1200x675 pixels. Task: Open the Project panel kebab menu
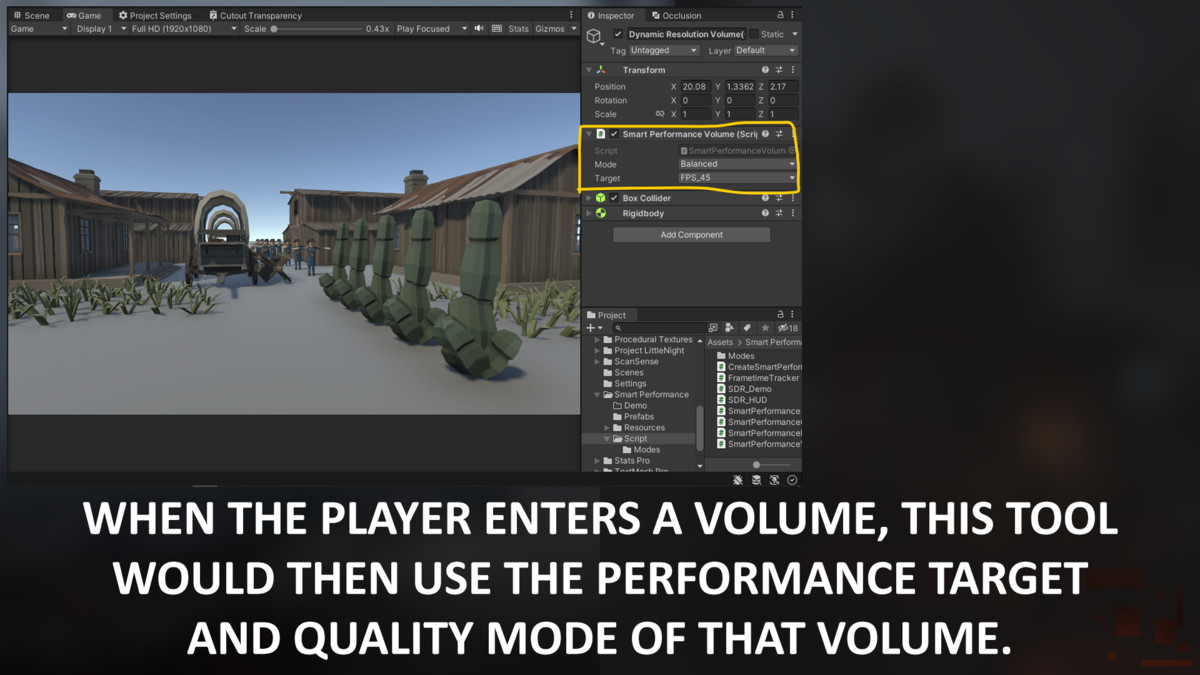tap(793, 315)
